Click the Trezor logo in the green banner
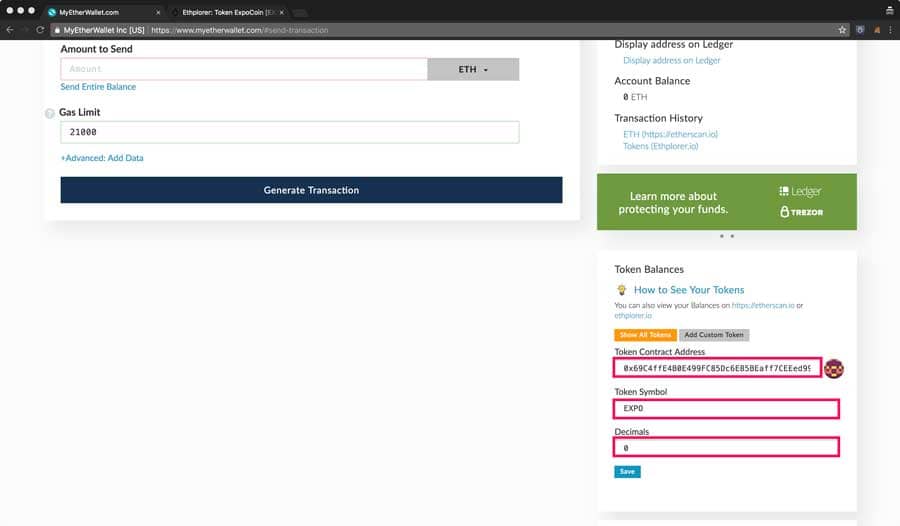The height and width of the screenshot is (526, 900). point(801,212)
